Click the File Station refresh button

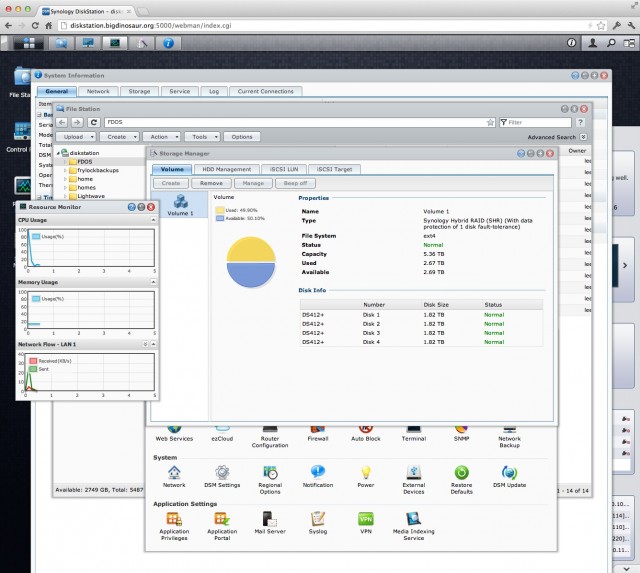pos(93,122)
